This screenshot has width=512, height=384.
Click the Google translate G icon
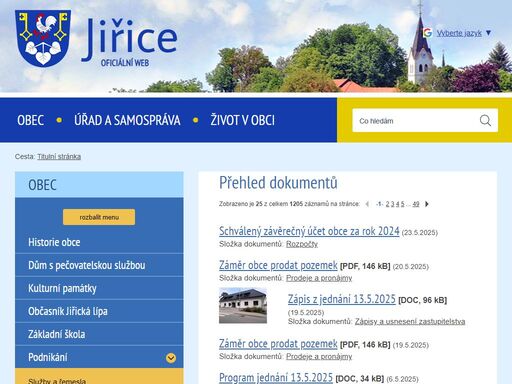point(427,33)
